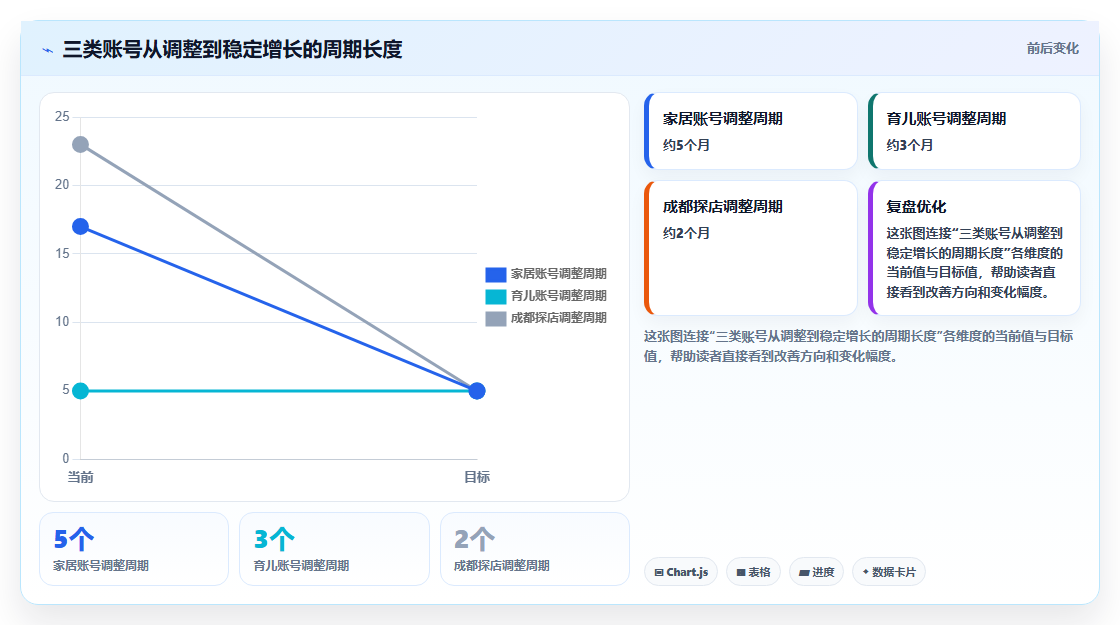Screen dimensions: 1120x625
Task: Click the 进度 tag
Action: pyautogui.click(x=816, y=572)
